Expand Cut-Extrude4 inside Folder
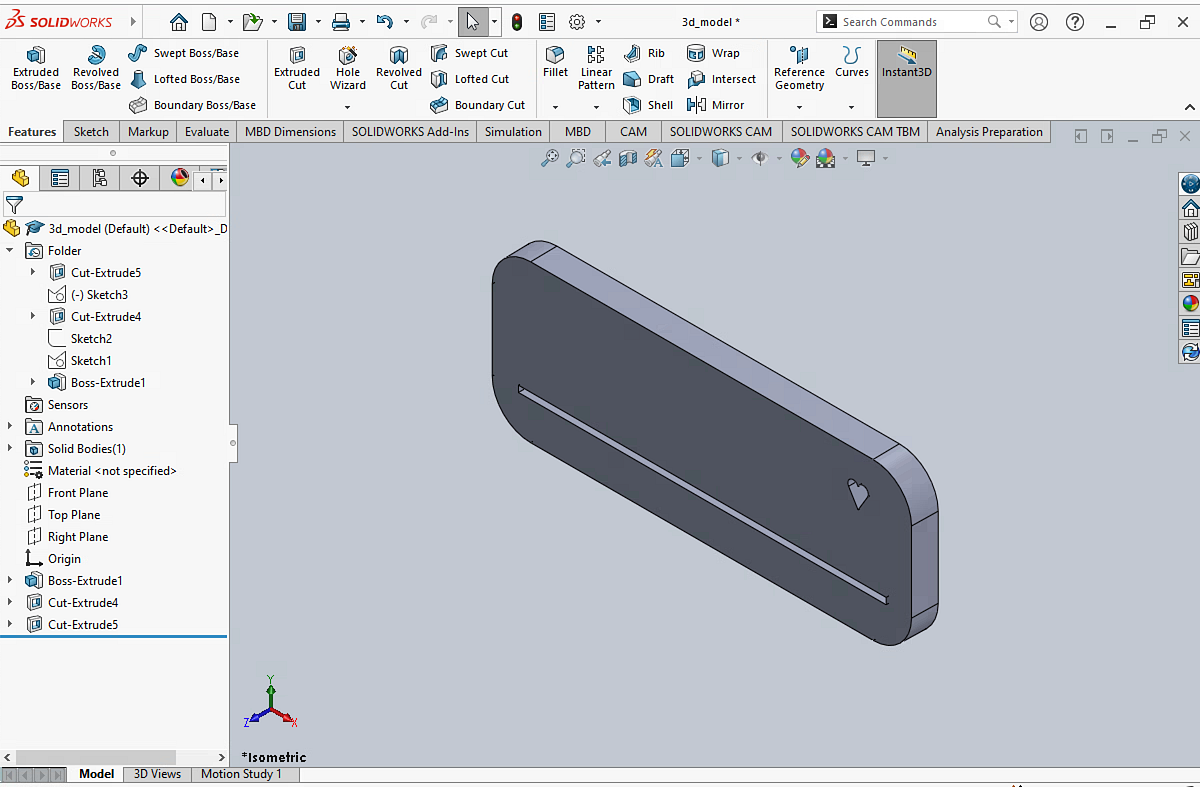1200x787 pixels. click(x=32, y=316)
